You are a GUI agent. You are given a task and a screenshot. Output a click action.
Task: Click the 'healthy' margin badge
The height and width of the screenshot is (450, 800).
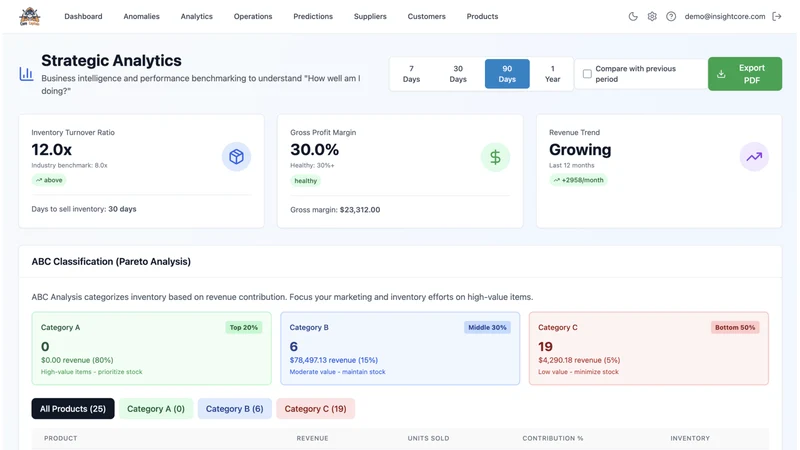point(306,181)
